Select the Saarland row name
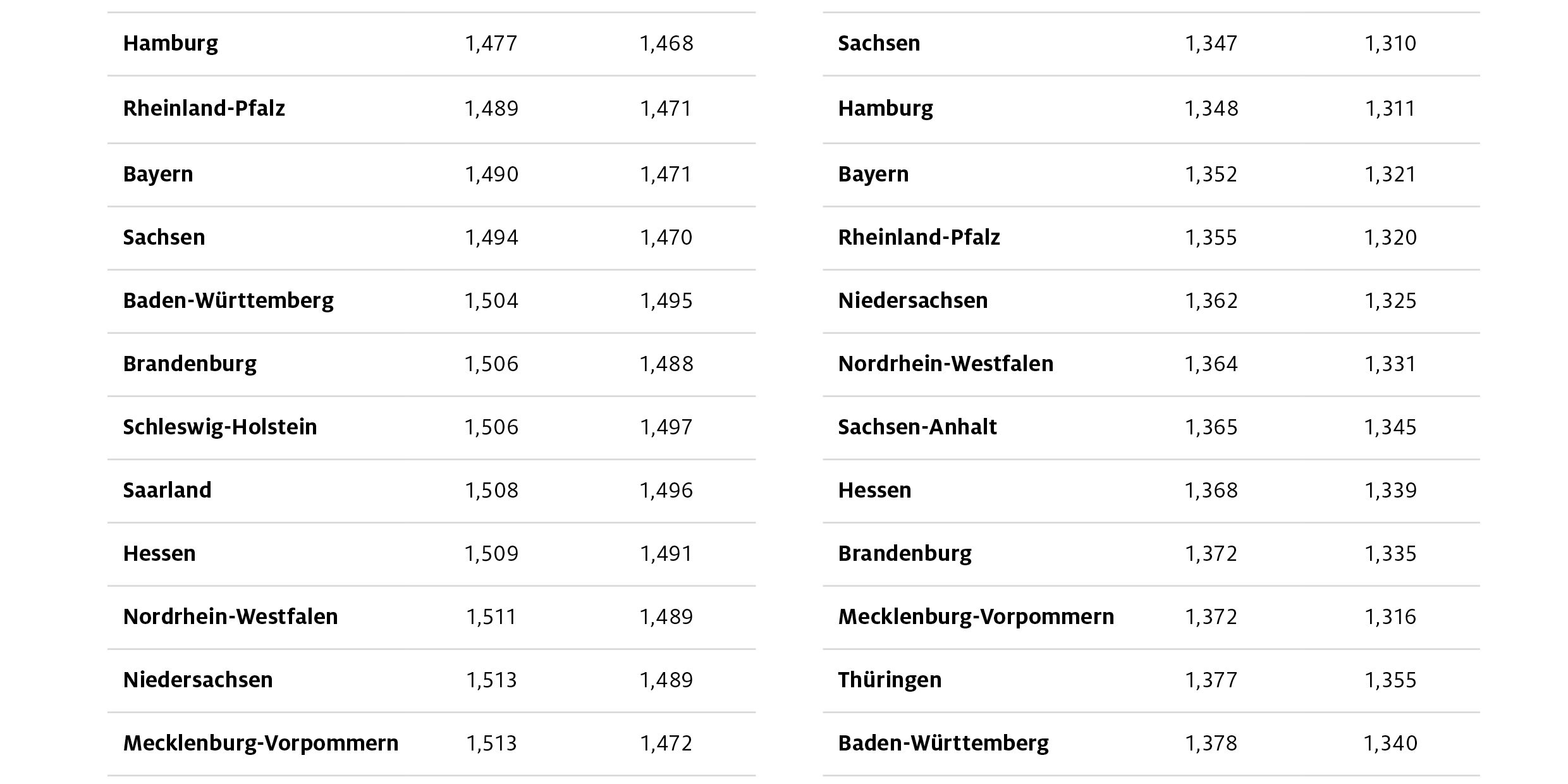The width and height of the screenshot is (1568, 784). coord(167,491)
